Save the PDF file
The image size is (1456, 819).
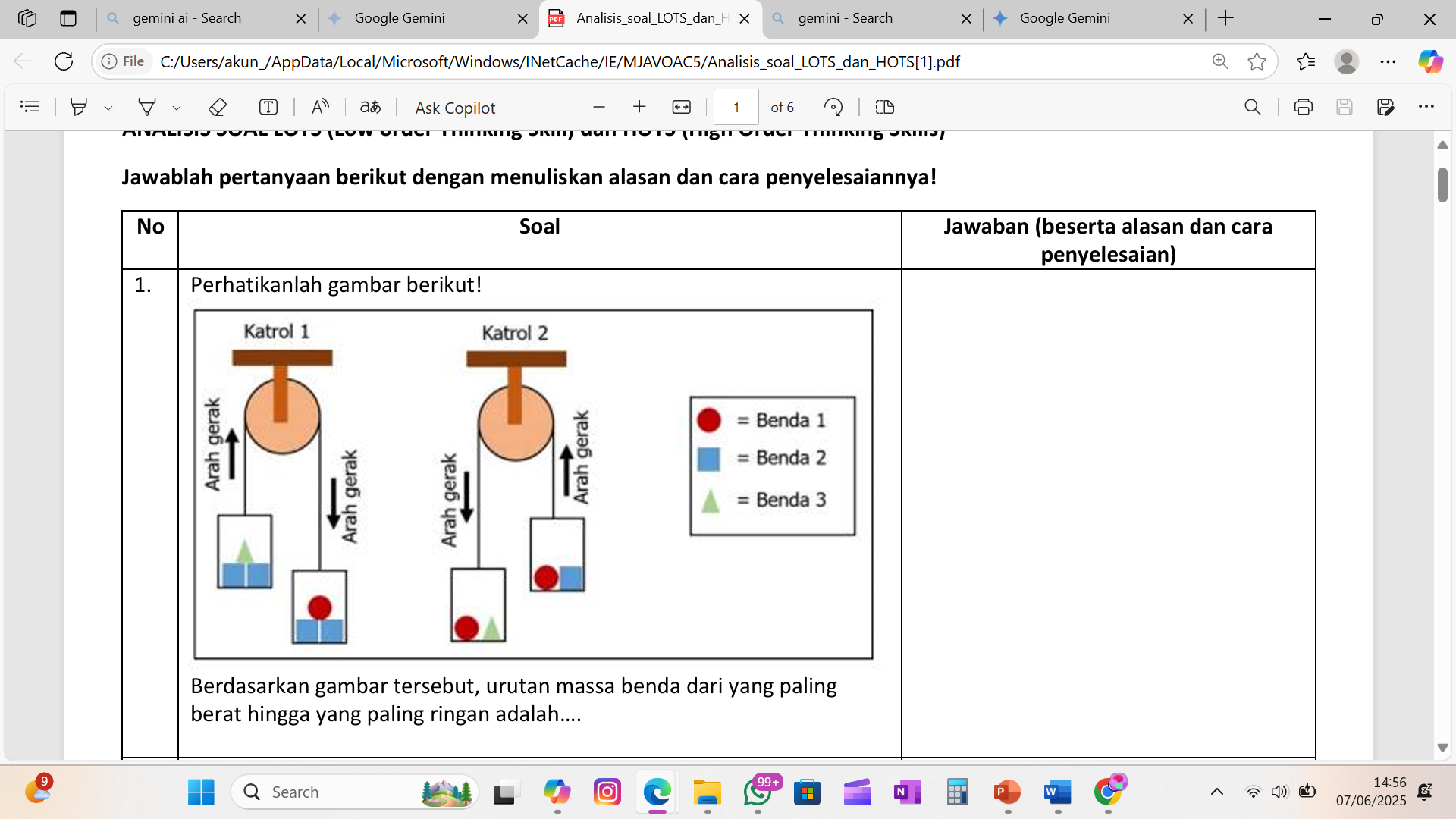(1345, 106)
